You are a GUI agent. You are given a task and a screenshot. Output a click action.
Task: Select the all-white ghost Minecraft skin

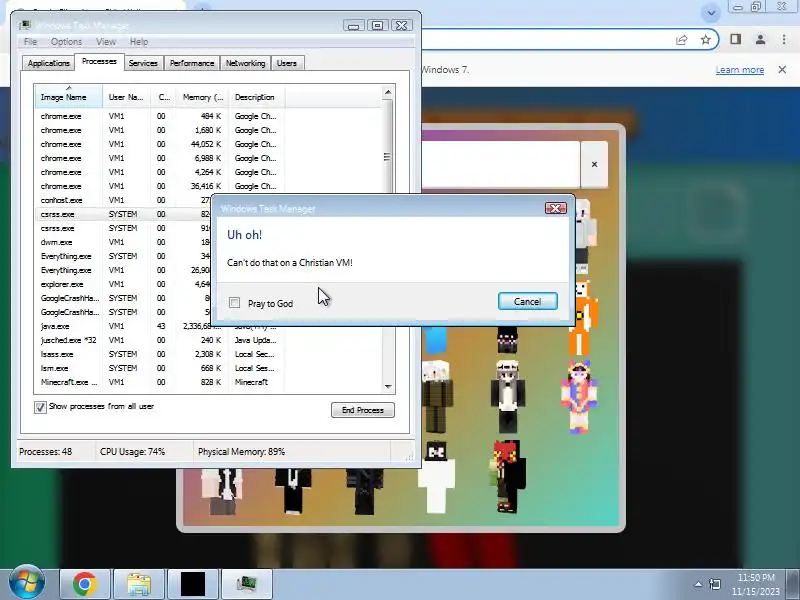point(437,477)
